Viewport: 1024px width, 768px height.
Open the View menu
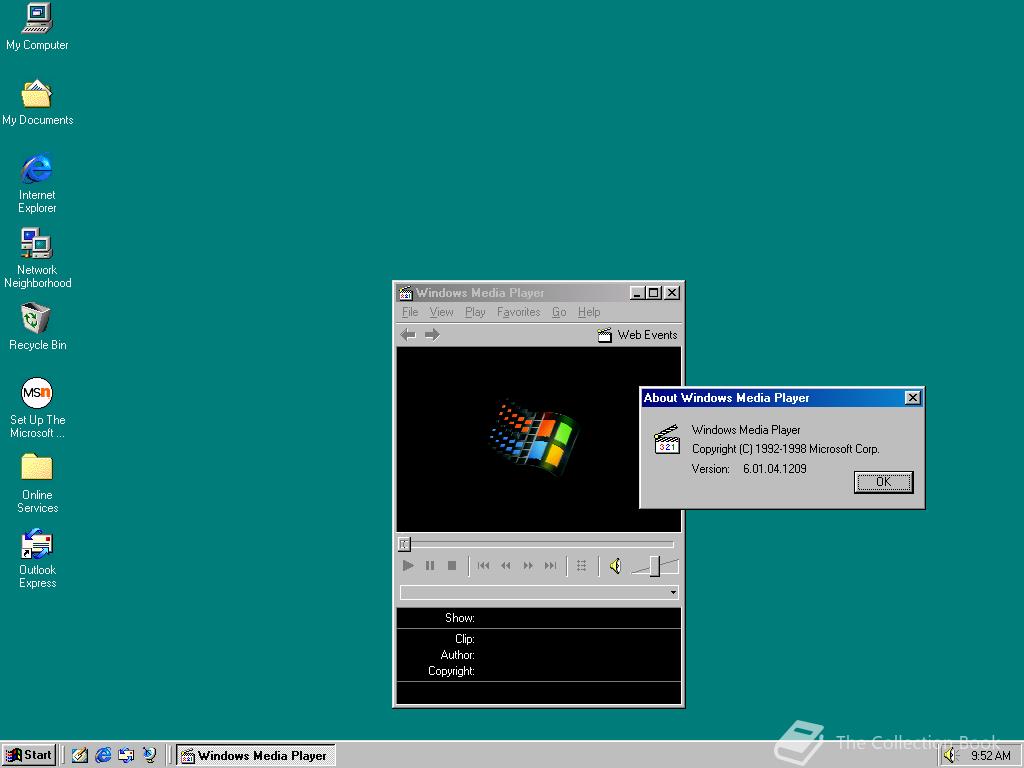tap(441, 312)
